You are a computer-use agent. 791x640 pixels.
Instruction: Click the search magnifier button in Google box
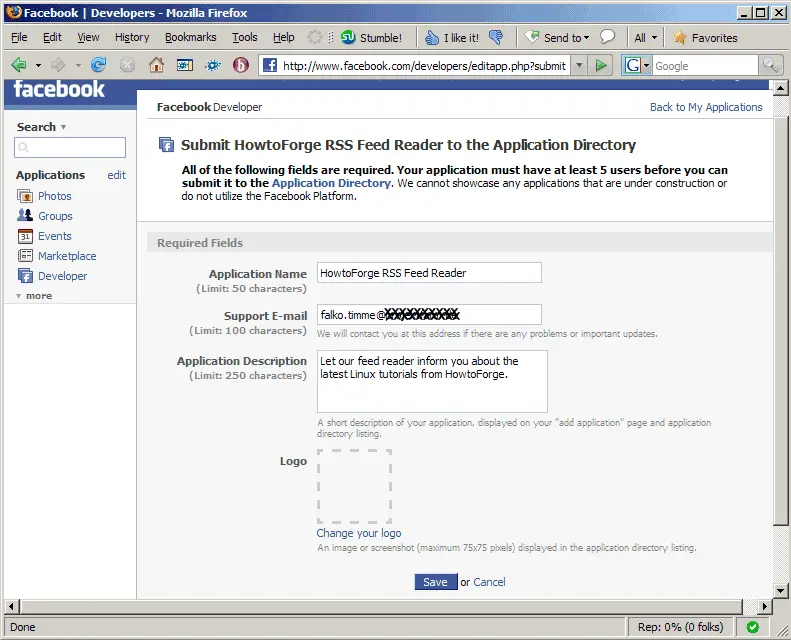point(770,65)
